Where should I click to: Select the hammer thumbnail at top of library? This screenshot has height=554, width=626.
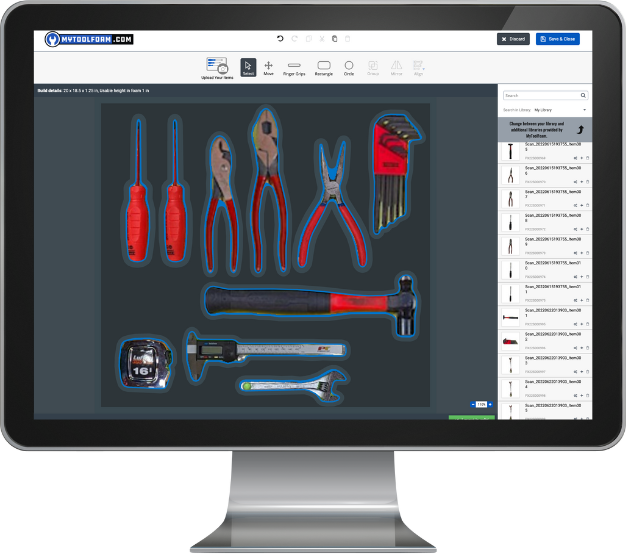point(510,152)
